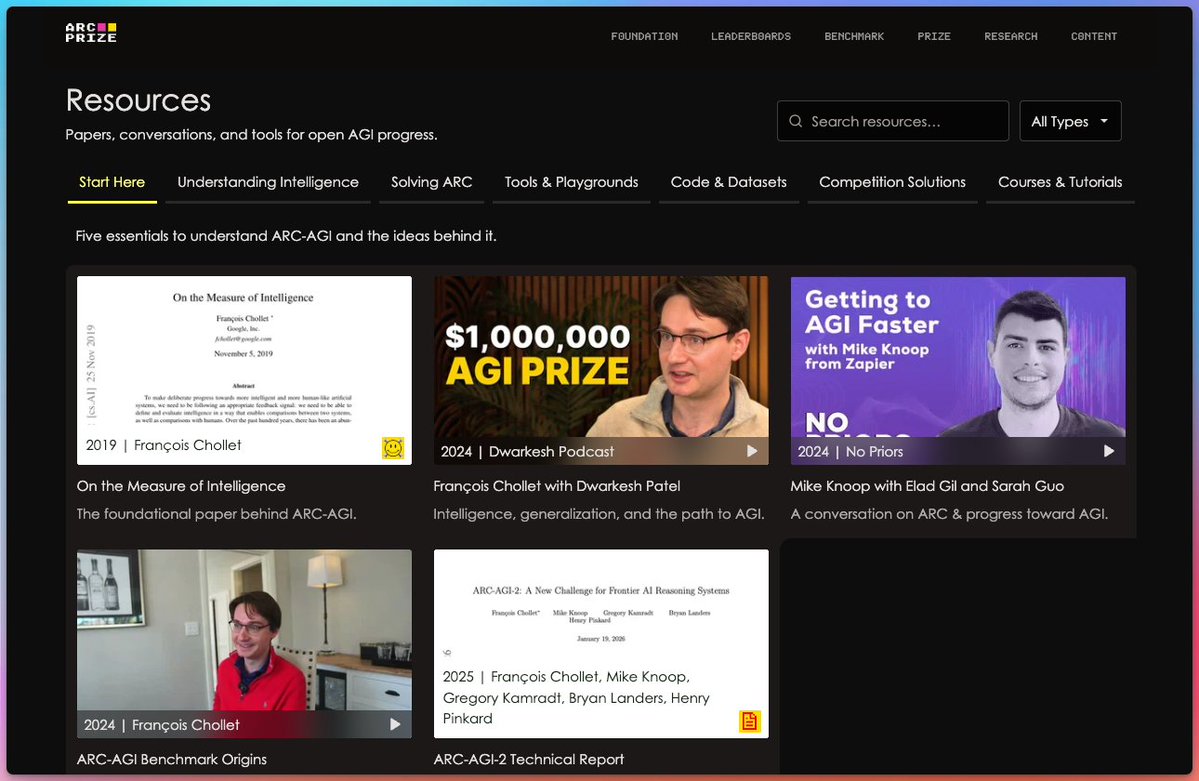Click the yellow smiley icon on the 2019 paper card
This screenshot has width=1199, height=781.
pos(393,448)
